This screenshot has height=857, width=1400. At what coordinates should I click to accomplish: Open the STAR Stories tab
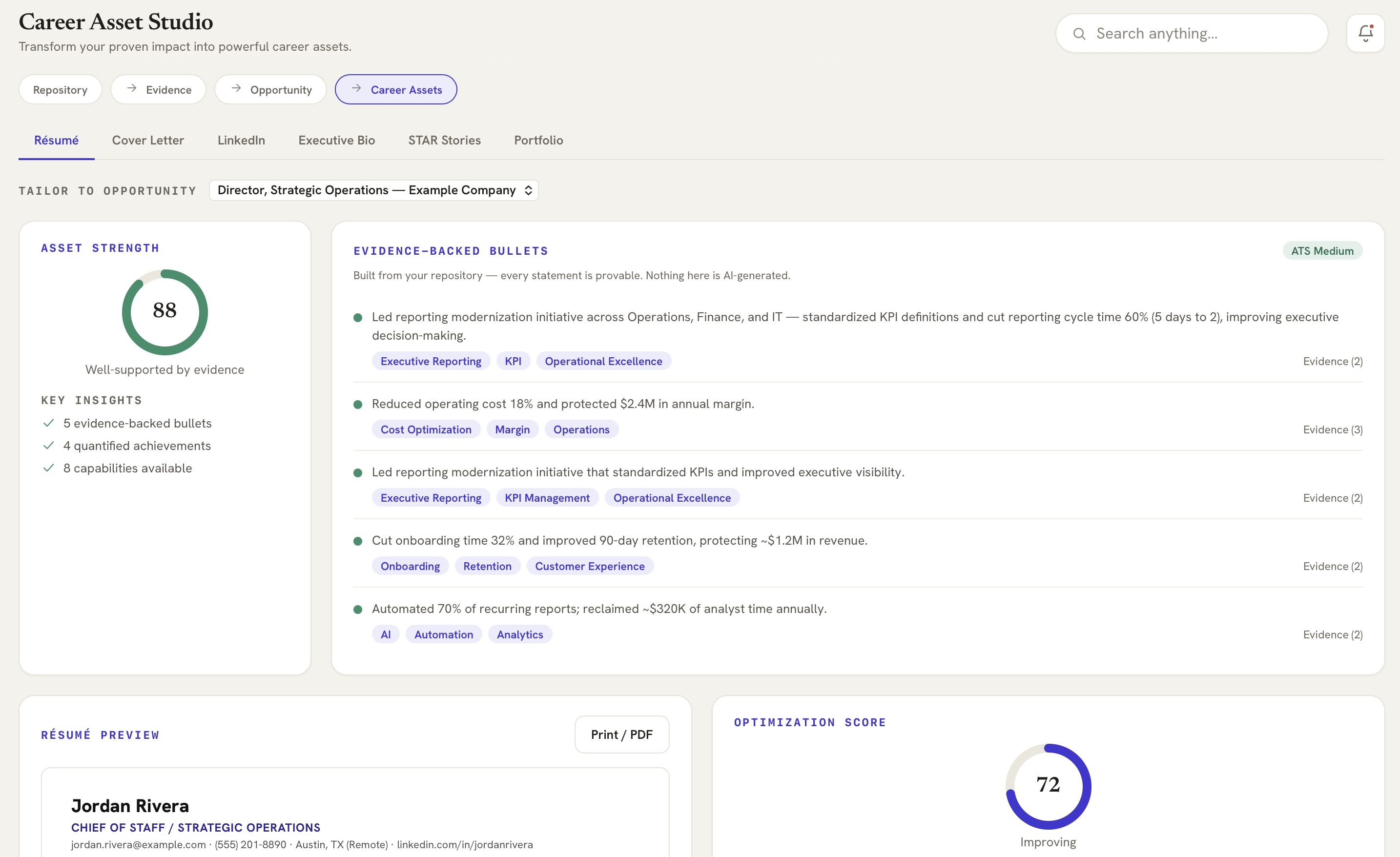(x=444, y=140)
